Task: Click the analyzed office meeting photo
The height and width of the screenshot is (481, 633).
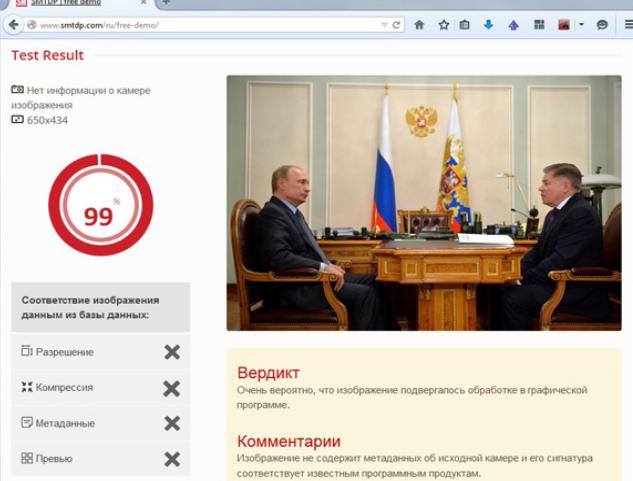Action: pos(424,203)
